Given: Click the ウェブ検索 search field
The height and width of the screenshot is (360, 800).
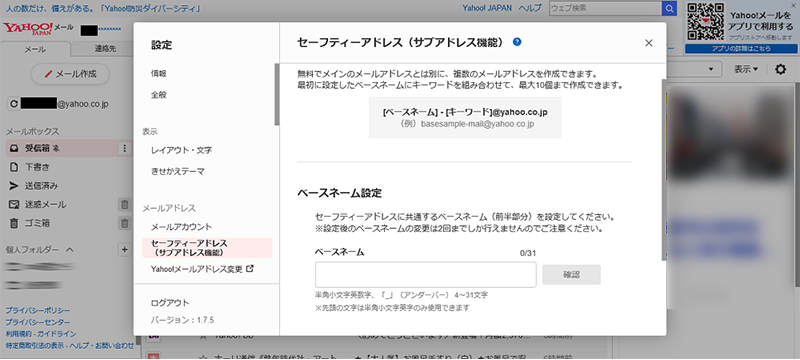Looking at the screenshot, I should 605,9.
